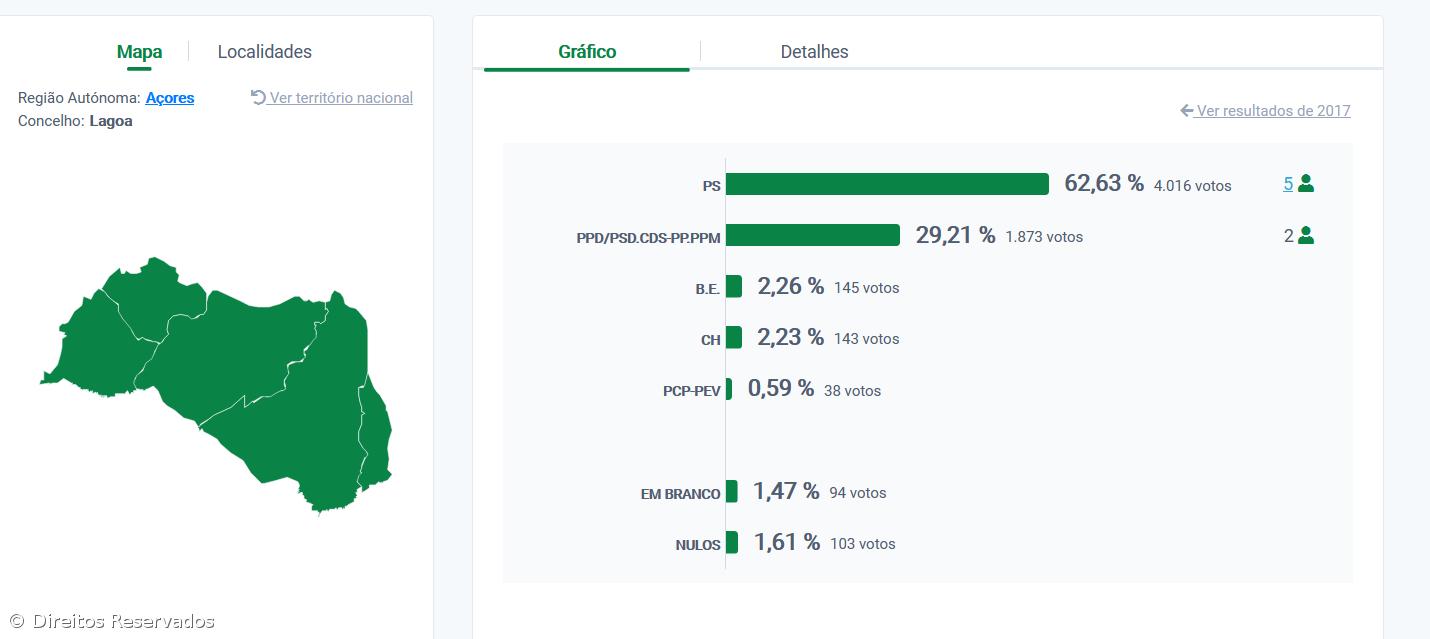
Task: Click the PS result bar in the chart
Action: [x=887, y=184]
